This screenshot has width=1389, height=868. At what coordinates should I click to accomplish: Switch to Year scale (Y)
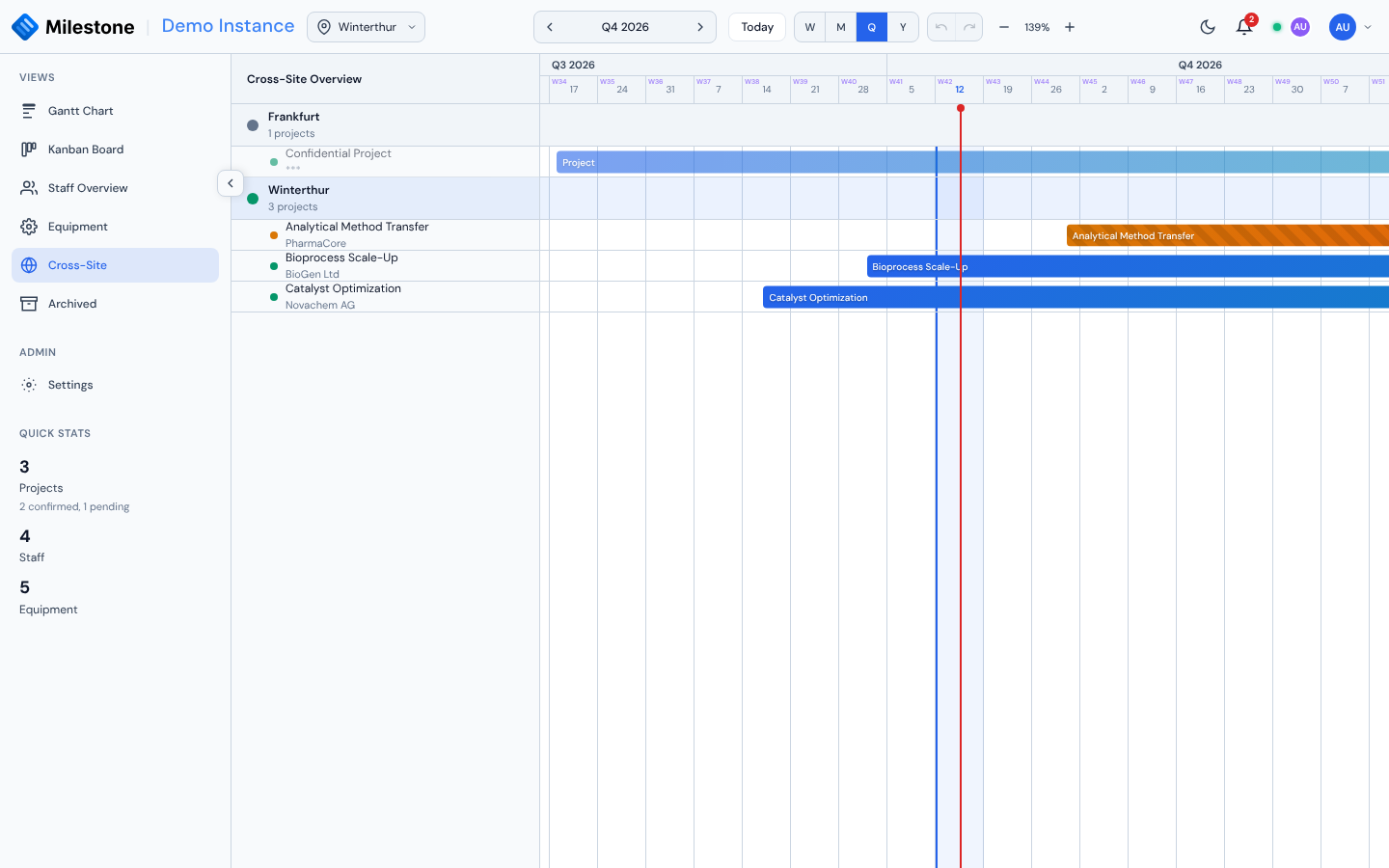click(903, 27)
